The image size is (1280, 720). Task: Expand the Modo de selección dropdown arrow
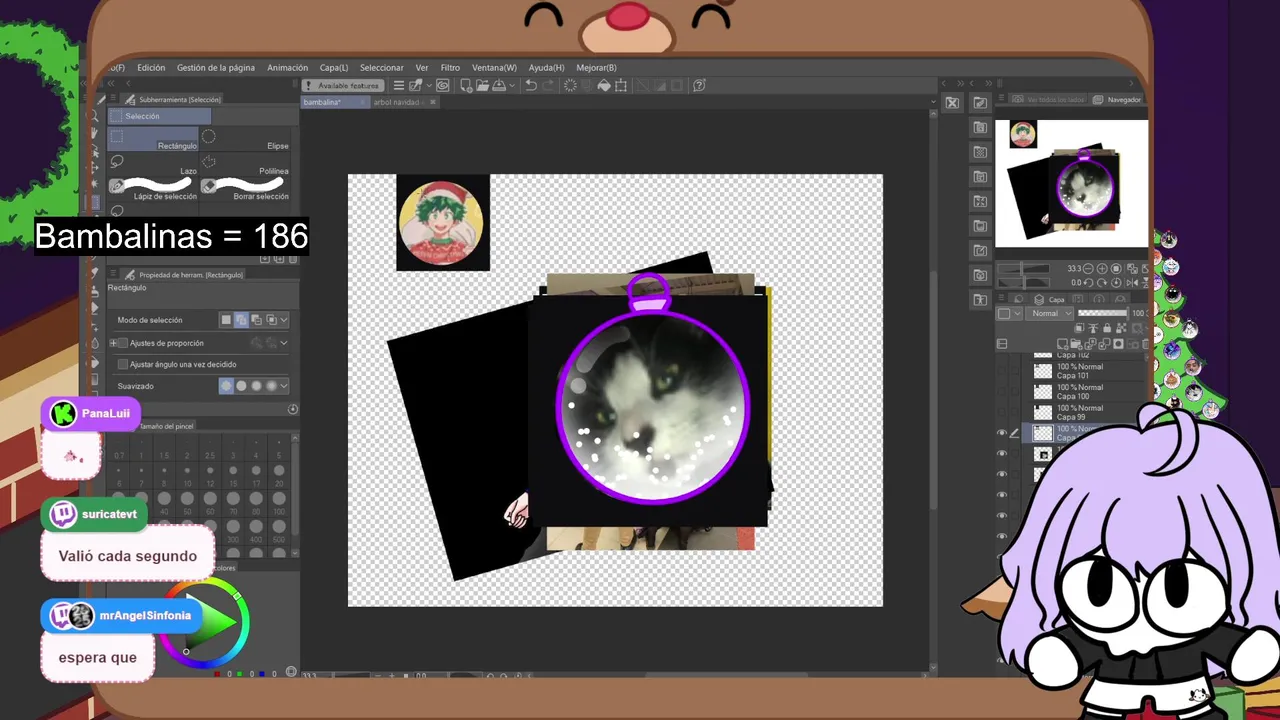click(x=284, y=320)
